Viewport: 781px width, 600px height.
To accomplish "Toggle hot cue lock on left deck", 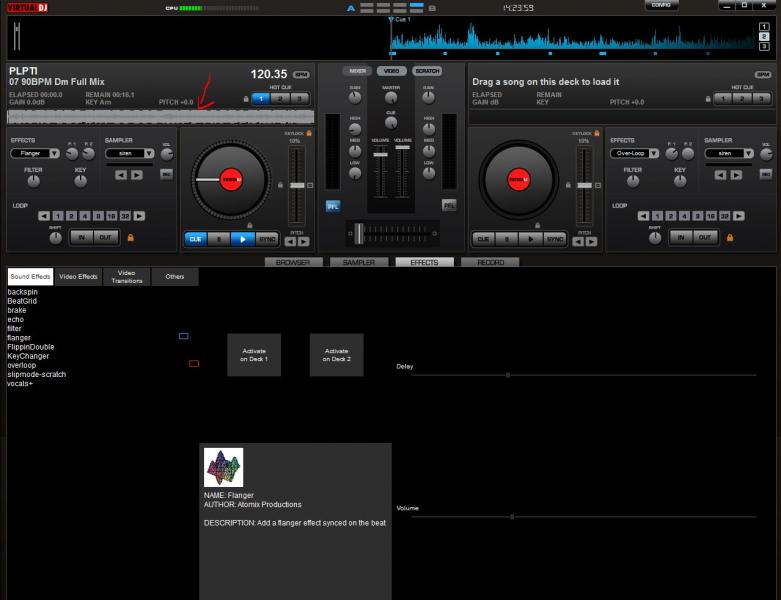I will (x=246, y=99).
